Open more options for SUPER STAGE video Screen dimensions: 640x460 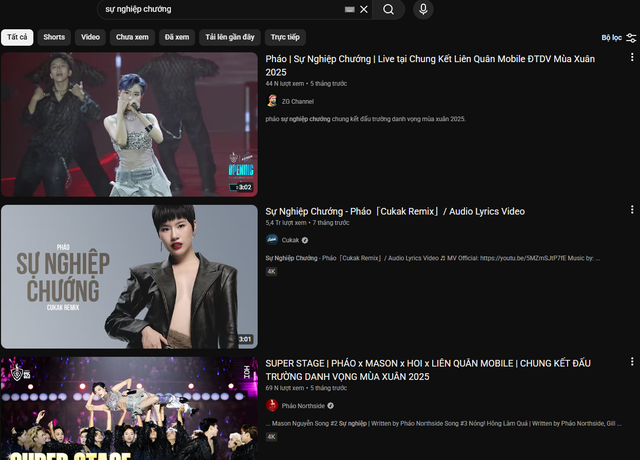(x=631, y=362)
